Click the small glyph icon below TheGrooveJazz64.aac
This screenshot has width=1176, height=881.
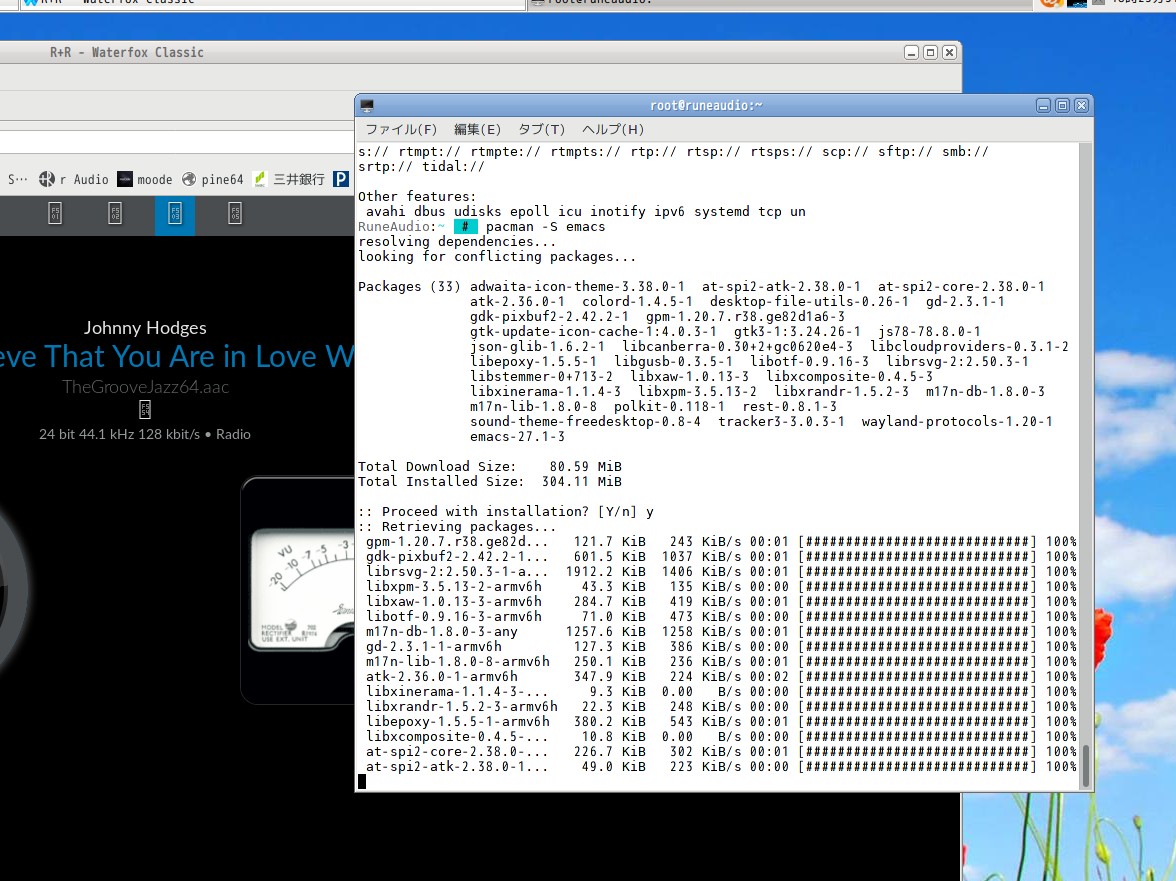click(x=145, y=410)
